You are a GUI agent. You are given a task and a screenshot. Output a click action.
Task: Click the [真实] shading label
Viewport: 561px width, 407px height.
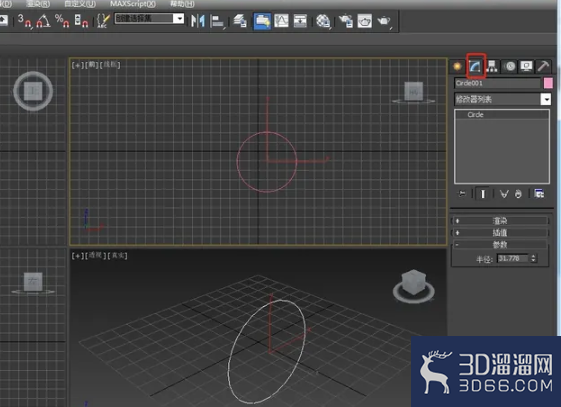118,255
